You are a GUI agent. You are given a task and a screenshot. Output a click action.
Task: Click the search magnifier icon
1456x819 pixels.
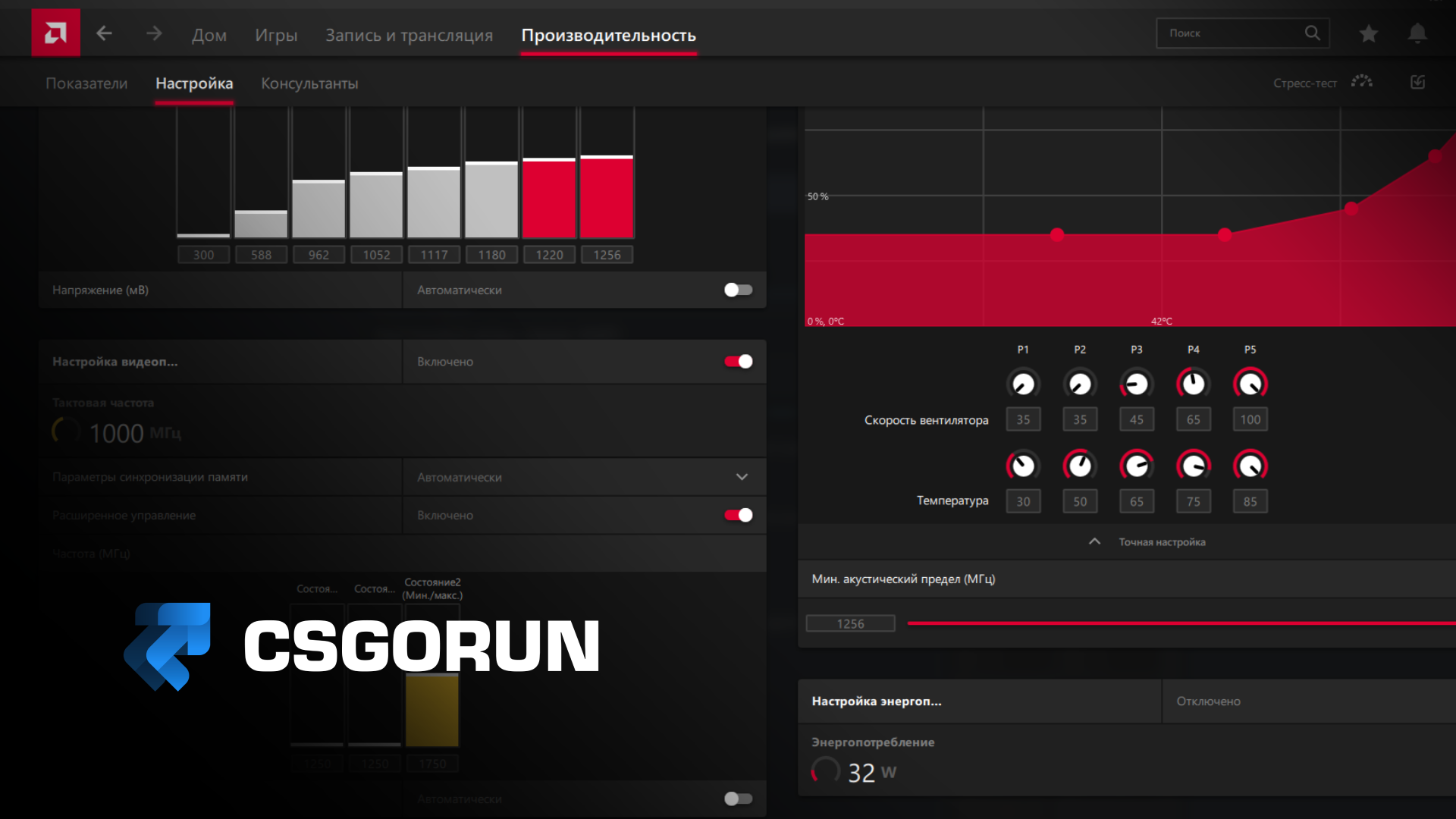pyautogui.click(x=1312, y=33)
